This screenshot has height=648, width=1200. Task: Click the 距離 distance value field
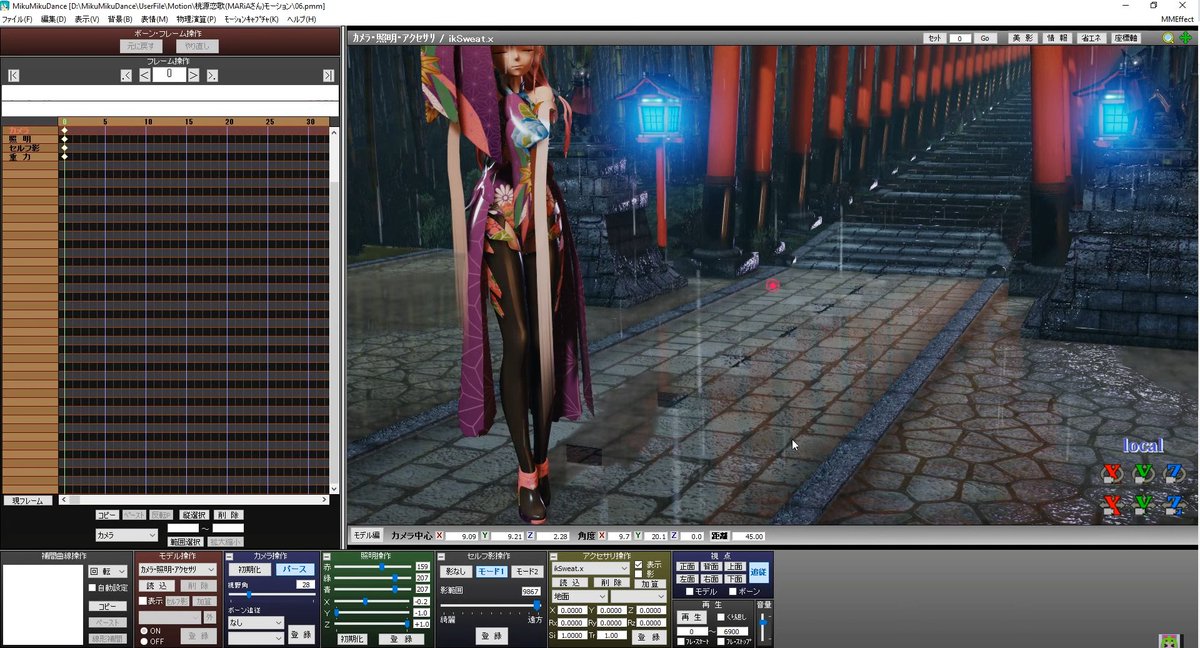point(748,536)
